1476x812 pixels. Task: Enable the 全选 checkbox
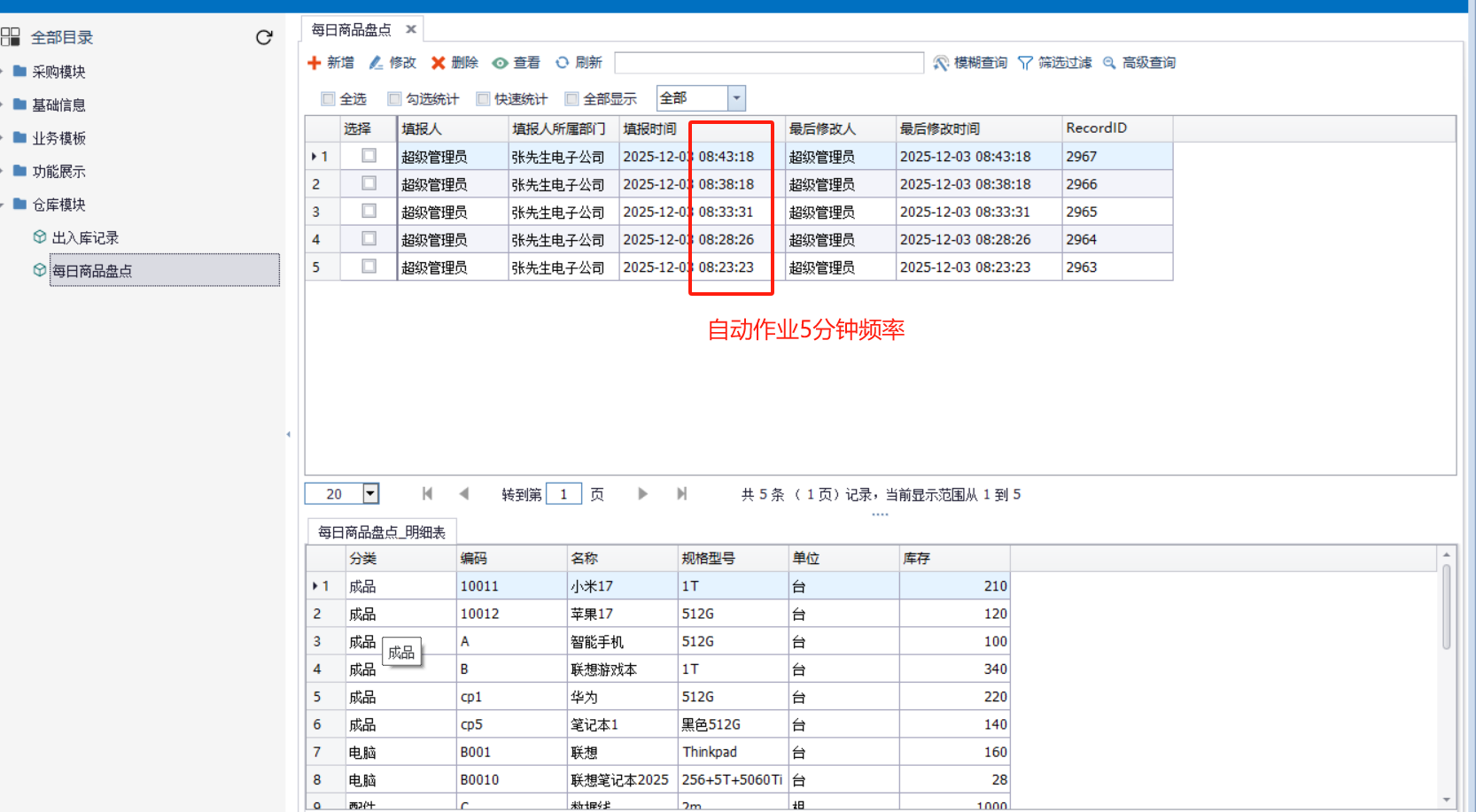(329, 99)
